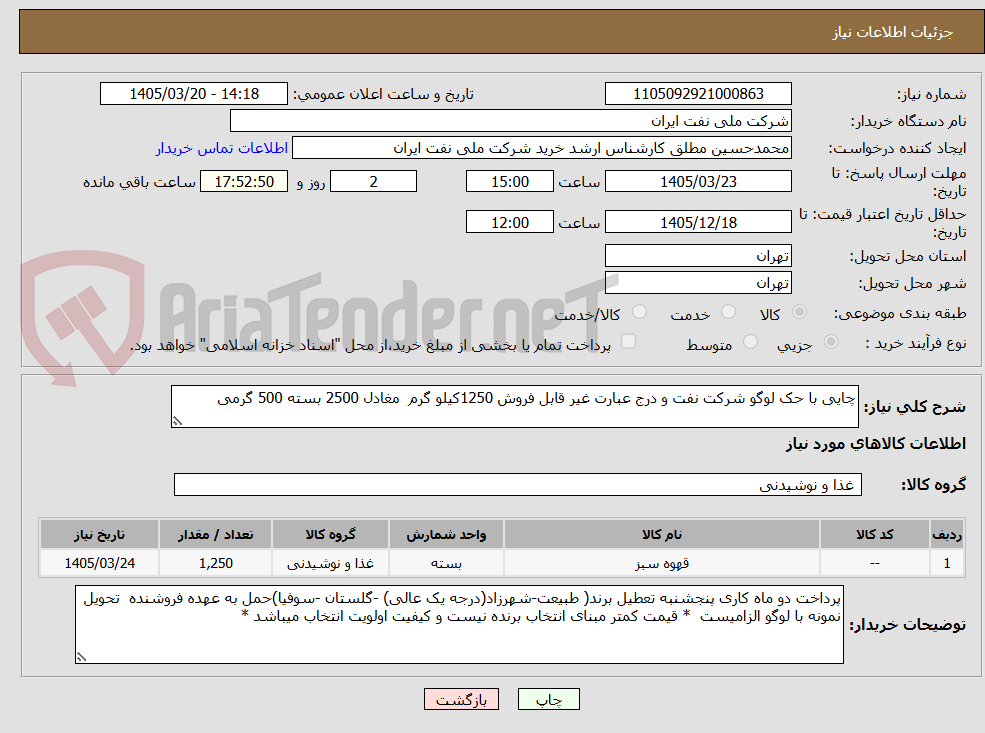Screen dimensions: 985x733
Task: Click the گروه کالا column header
Action: [x=330, y=535]
